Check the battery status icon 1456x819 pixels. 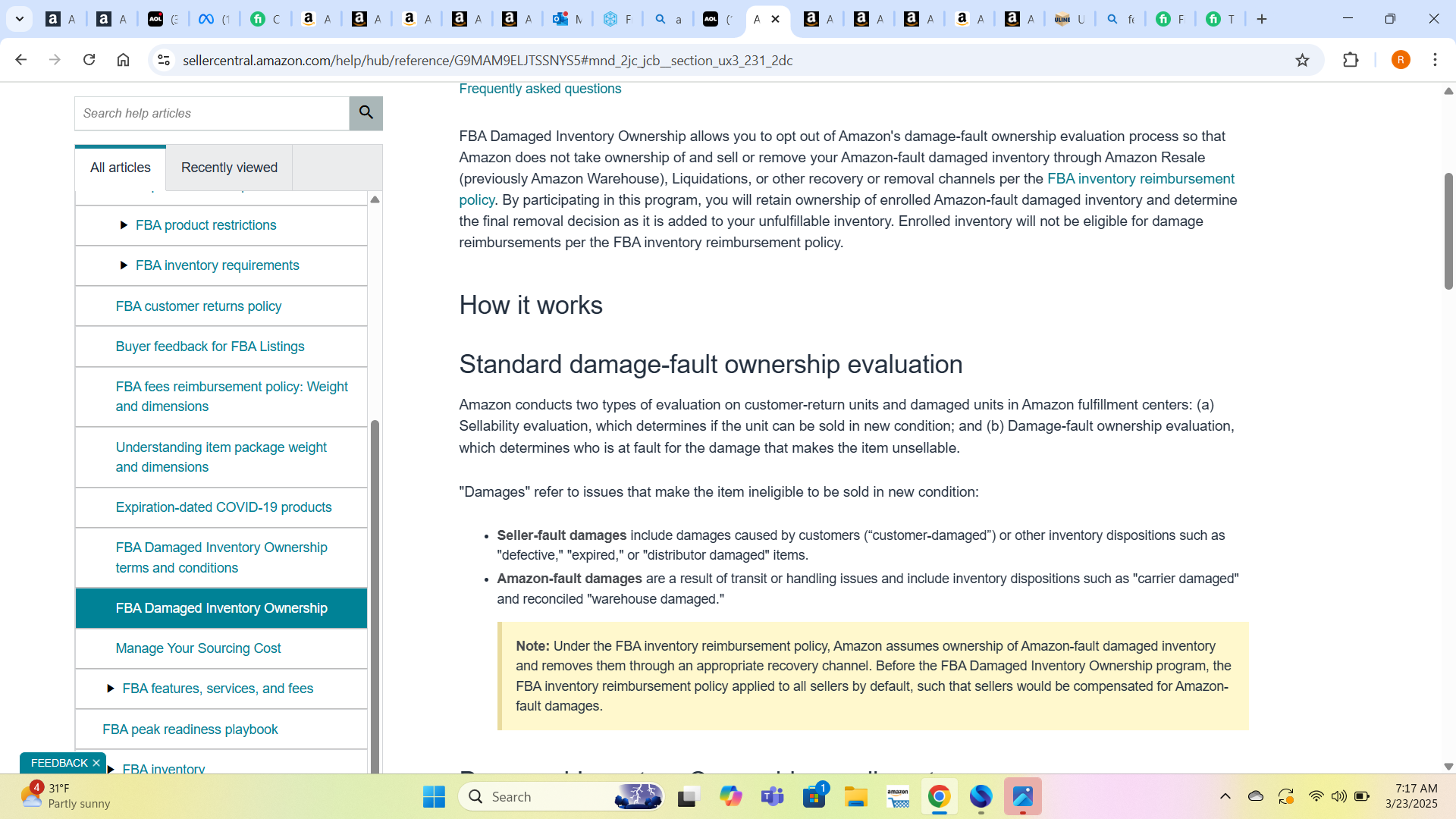point(1363,796)
